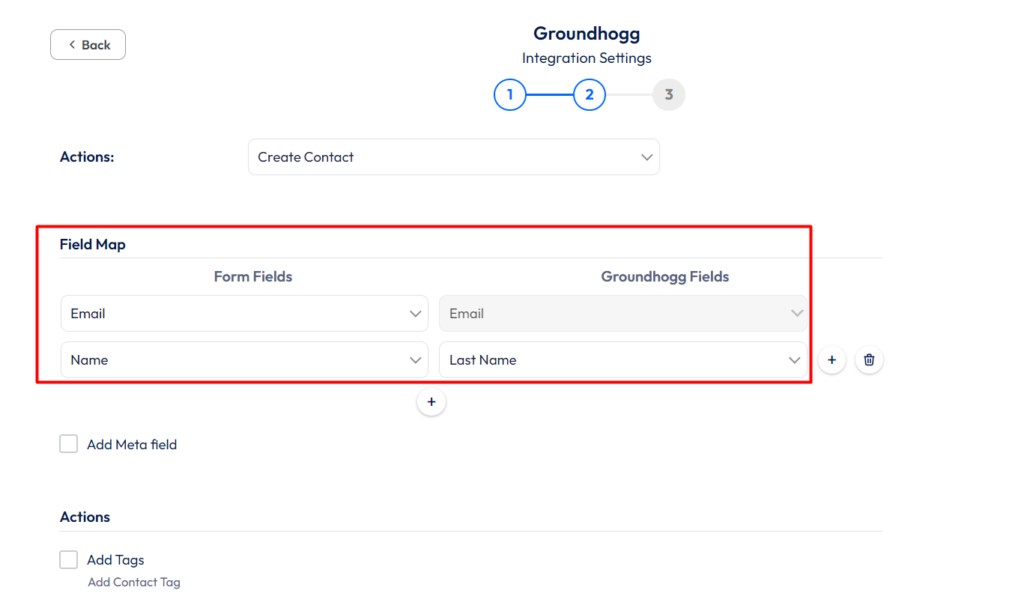This screenshot has width=1024, height=602.
Task: Expand the Email Groundhogg field selector
Action: (x=797, y=313)
